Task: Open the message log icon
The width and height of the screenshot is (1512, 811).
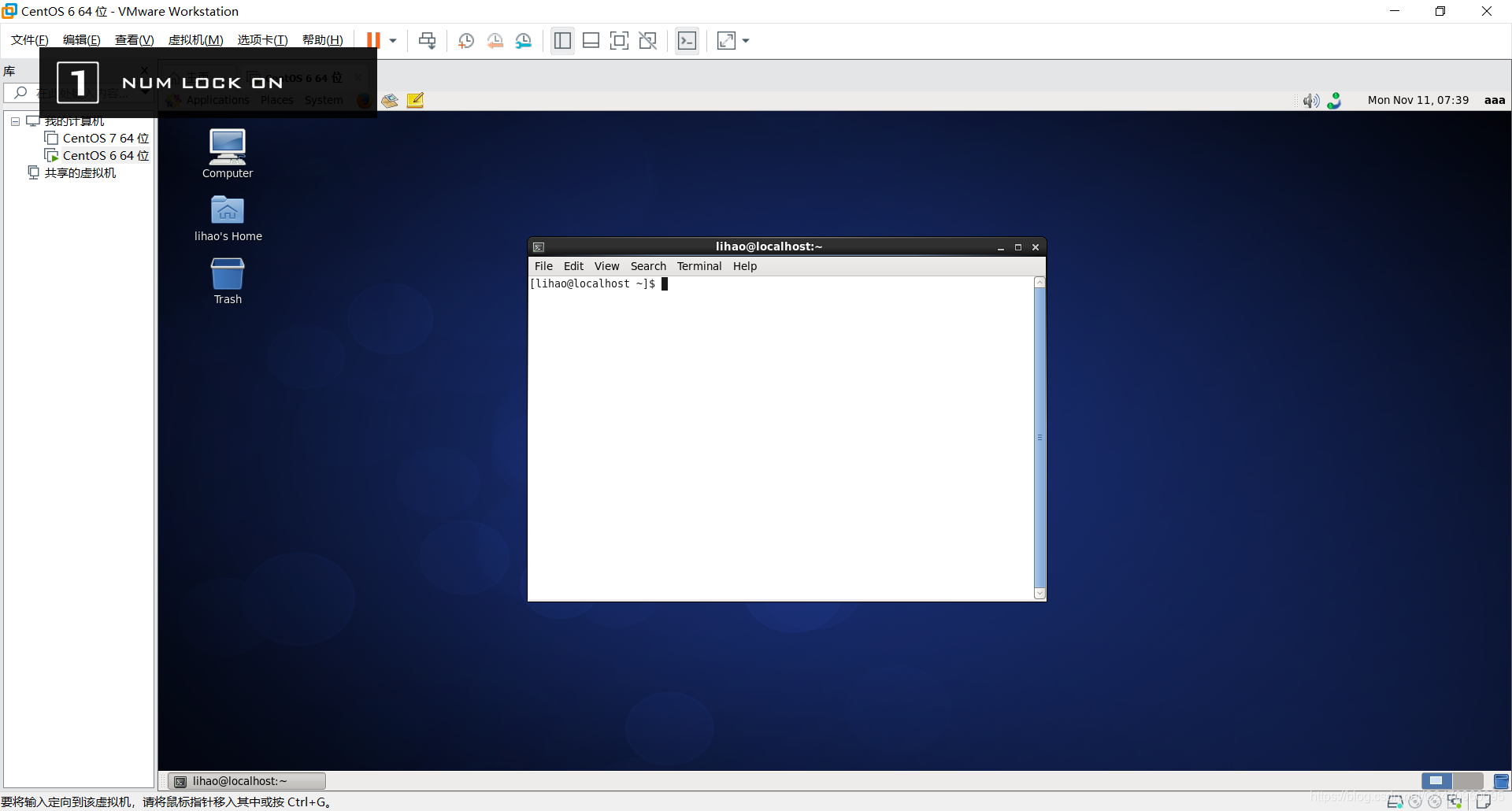Action: [1484, 802]
